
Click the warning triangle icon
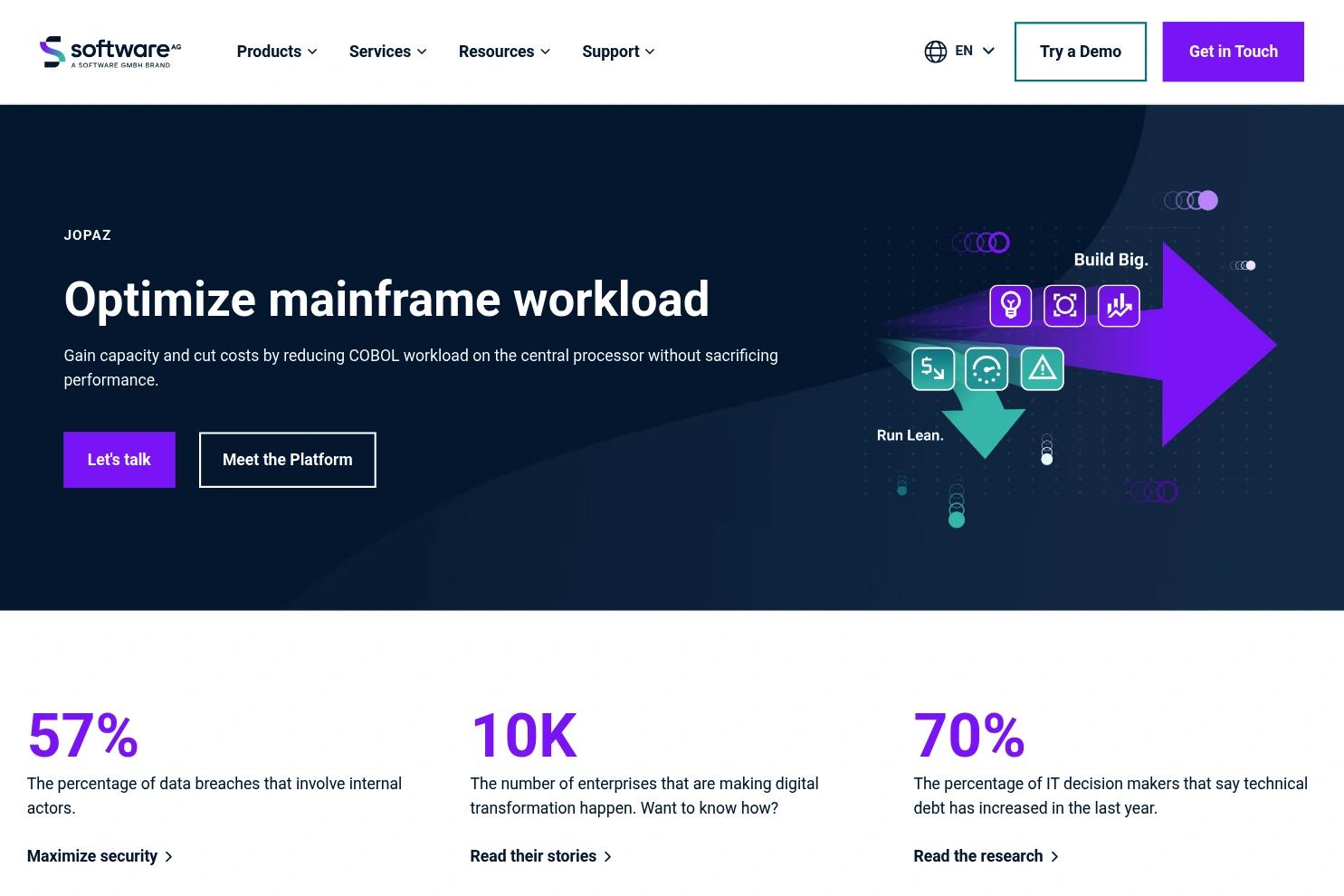pos(1042,368)
